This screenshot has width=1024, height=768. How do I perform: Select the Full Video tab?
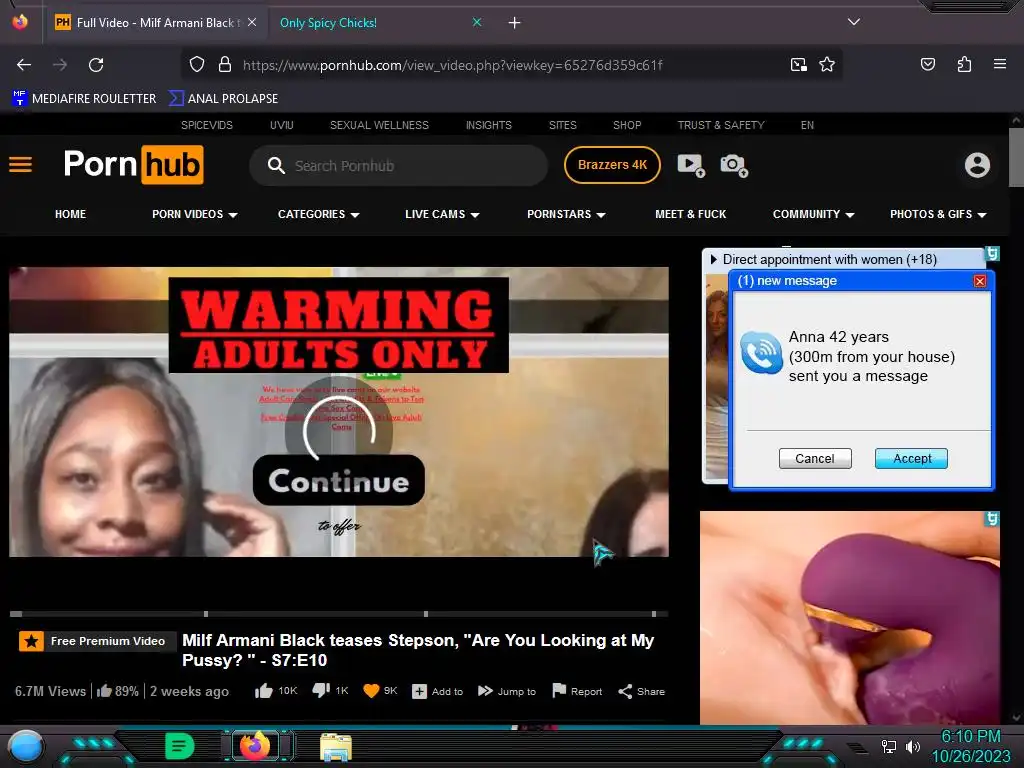click(155, 23)
